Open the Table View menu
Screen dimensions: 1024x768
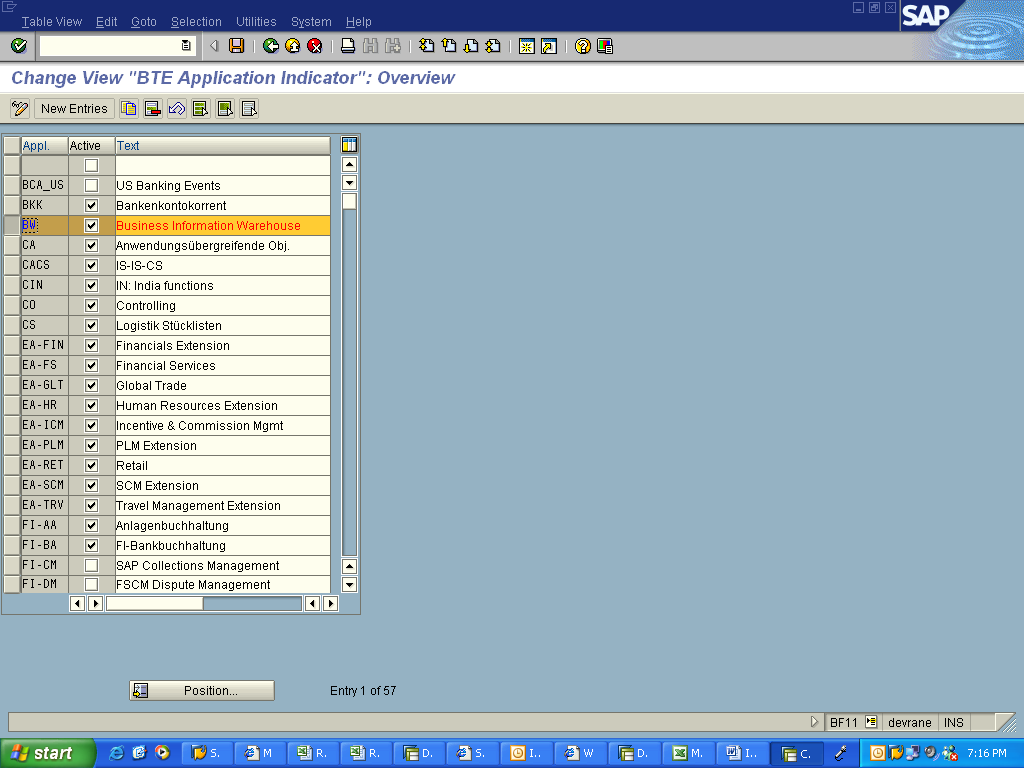coord(52,22)
